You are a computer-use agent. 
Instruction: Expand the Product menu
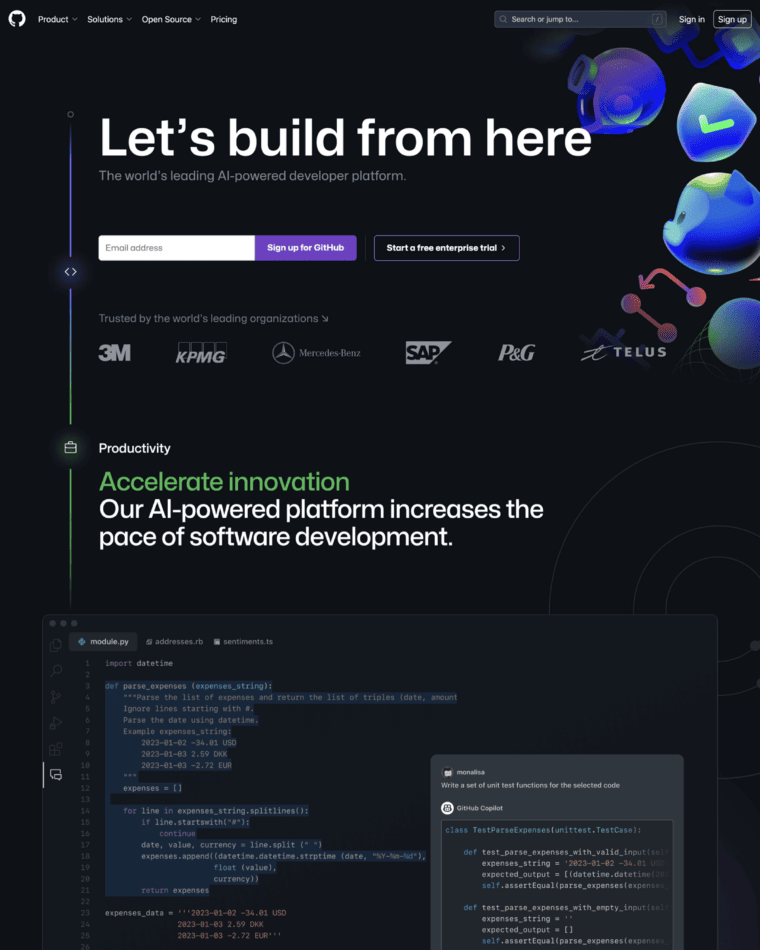click(x=58, y=19)
